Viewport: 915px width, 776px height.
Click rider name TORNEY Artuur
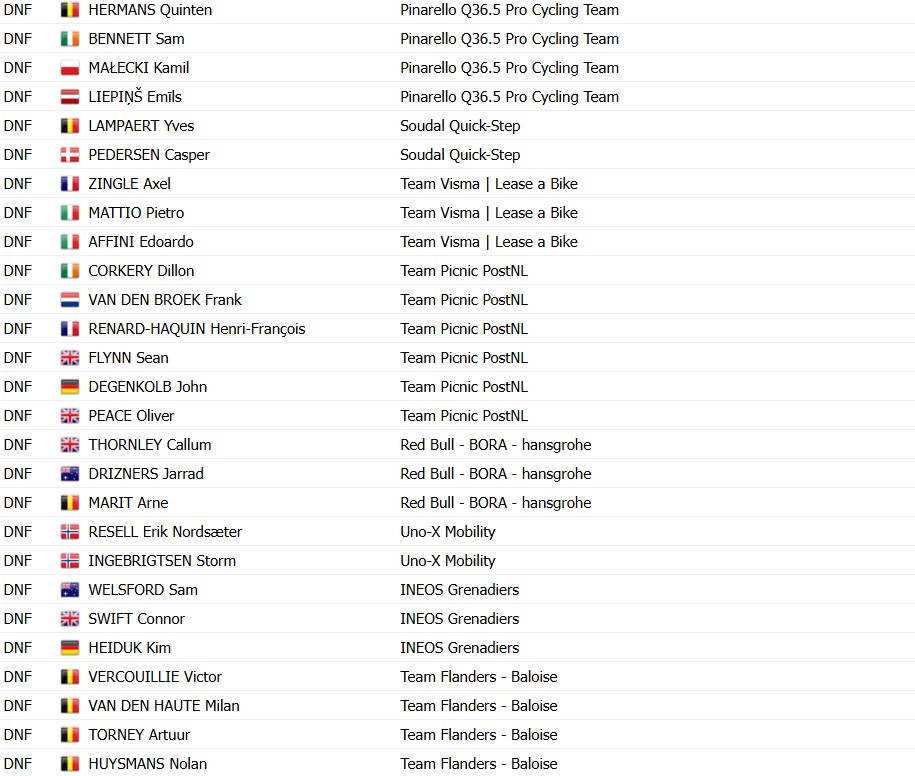139,735
